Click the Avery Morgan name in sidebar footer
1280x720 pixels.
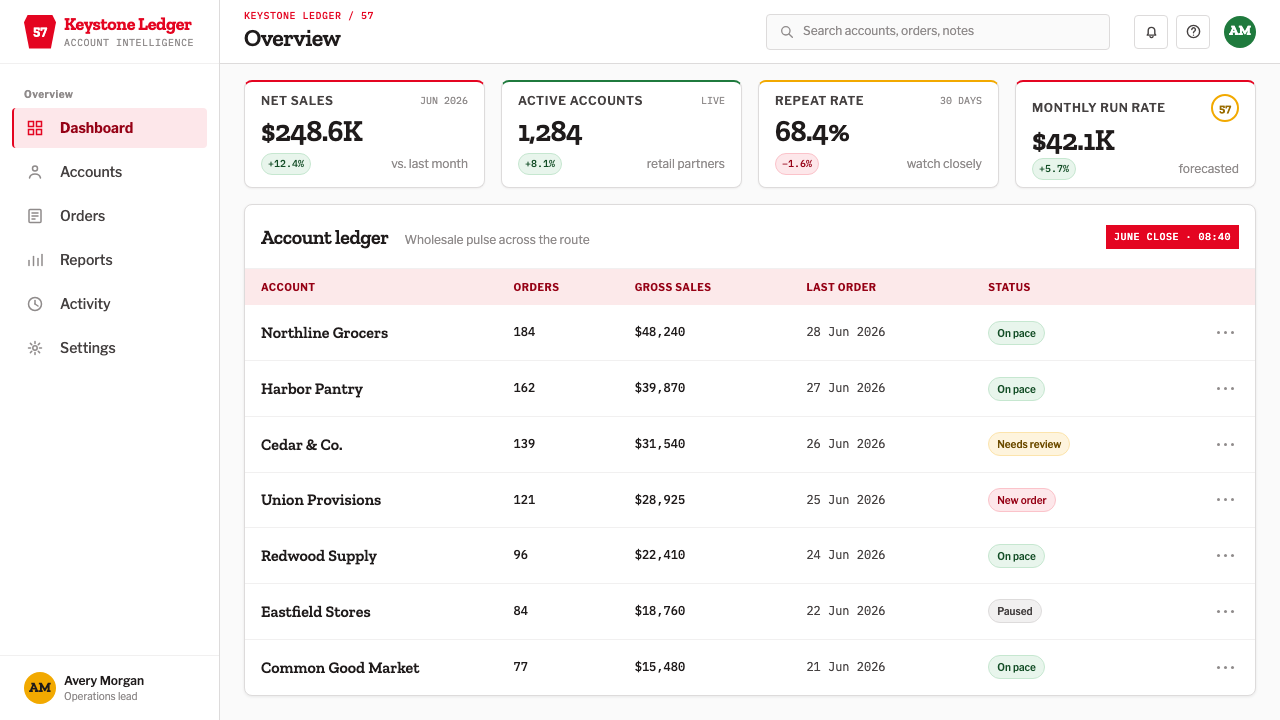104,681
